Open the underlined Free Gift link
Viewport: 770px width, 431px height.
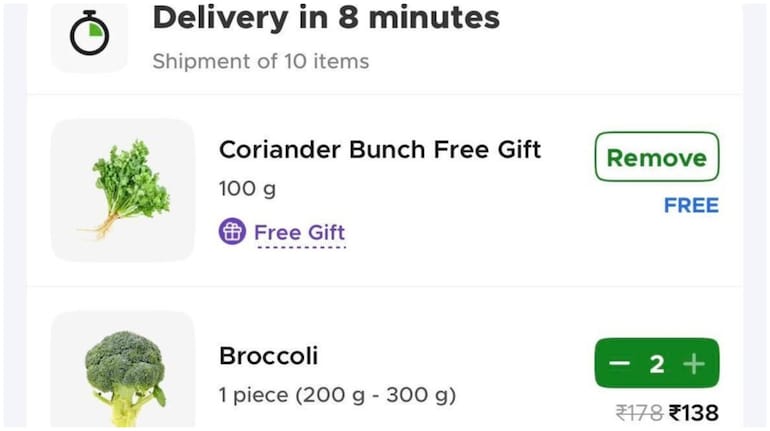click(x=299, y=234)
